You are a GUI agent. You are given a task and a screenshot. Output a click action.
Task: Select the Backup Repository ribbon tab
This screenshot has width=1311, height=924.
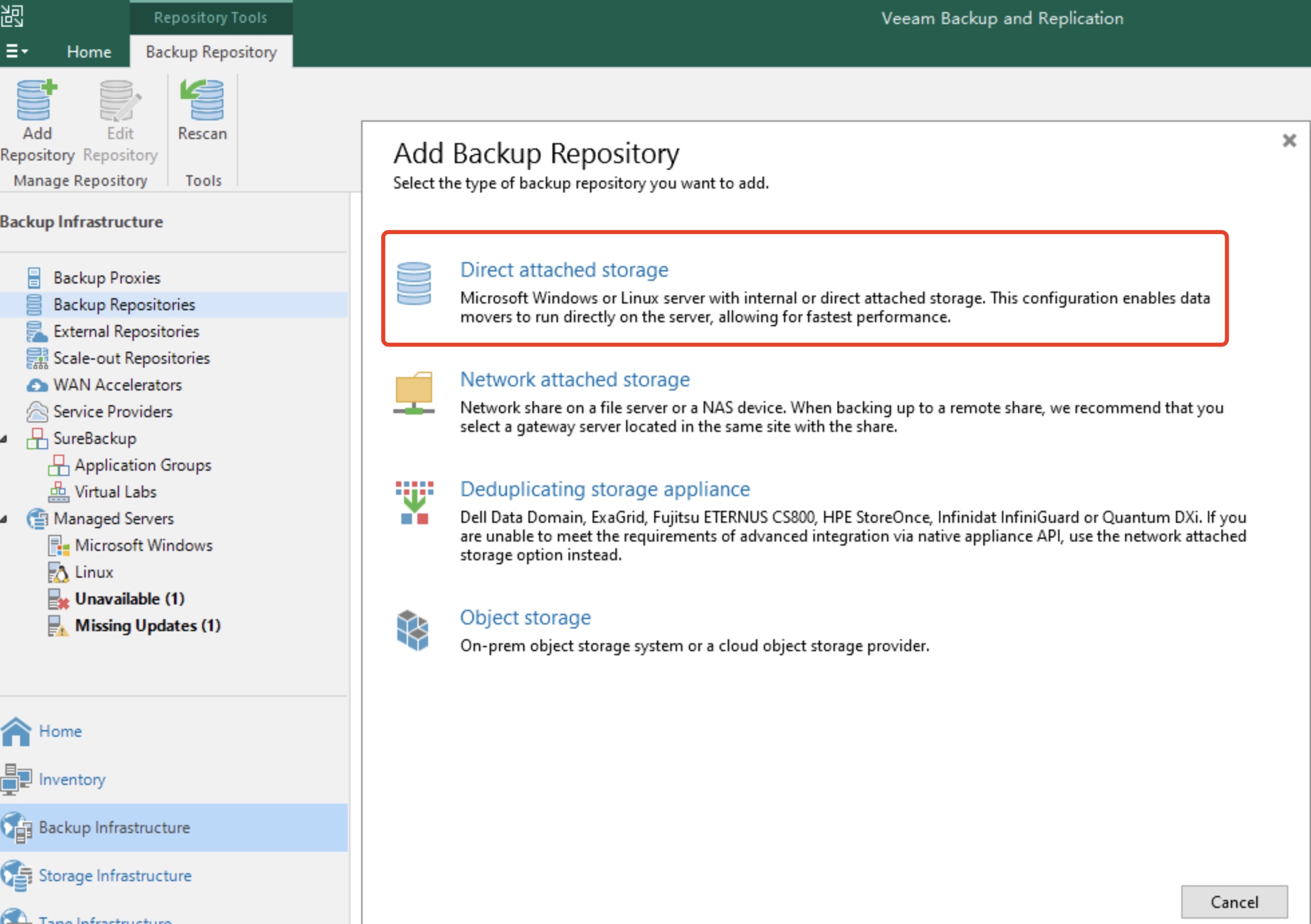211,51
